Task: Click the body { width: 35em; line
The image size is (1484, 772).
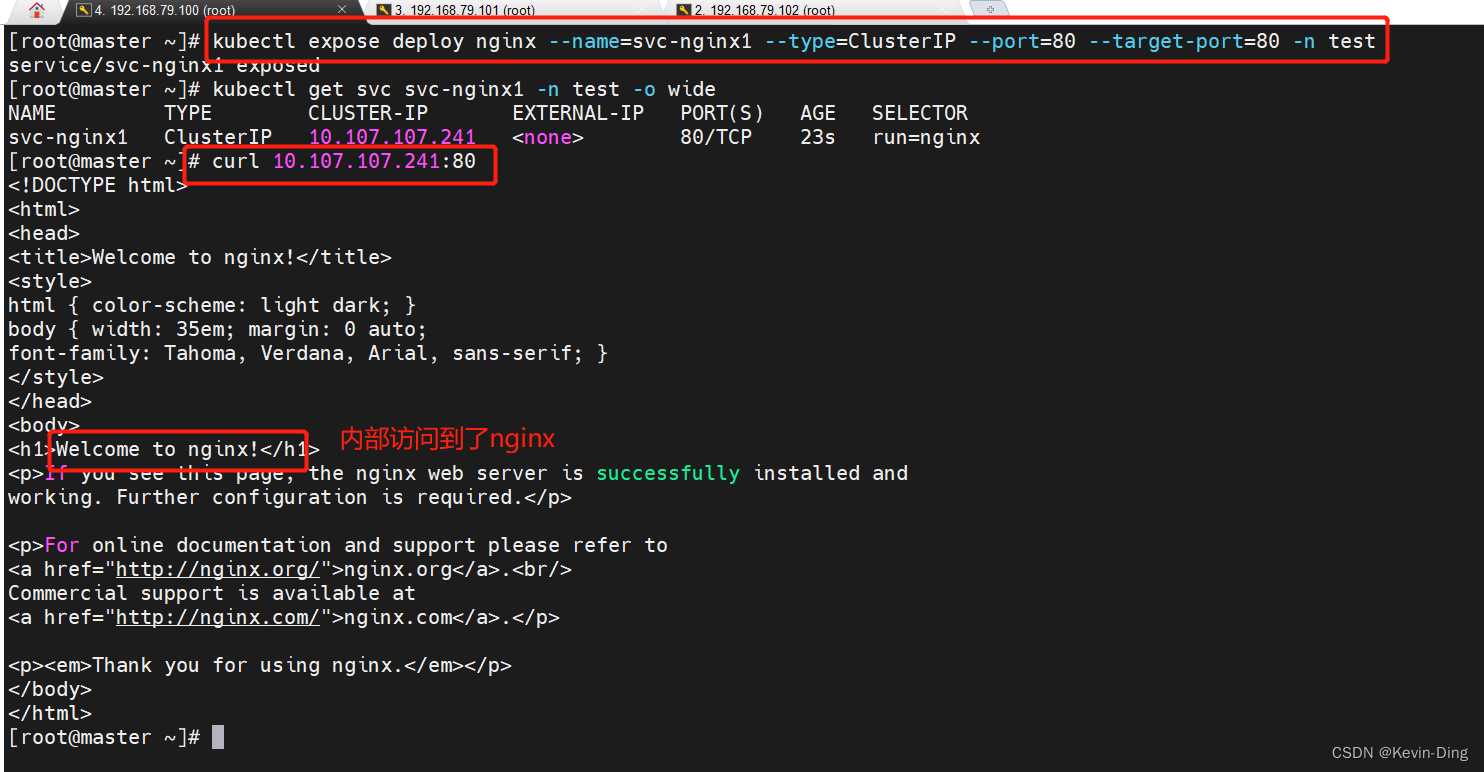Action: 218,329
